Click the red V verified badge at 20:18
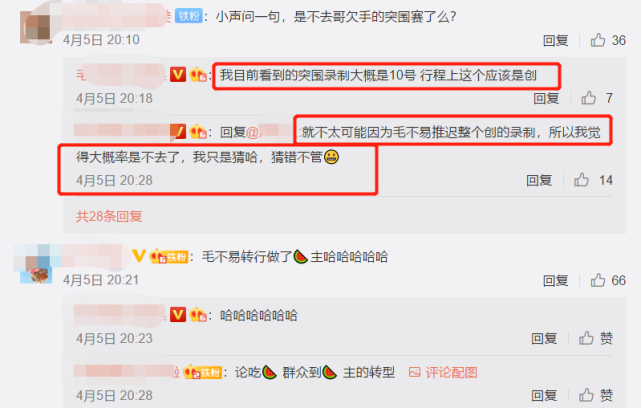This screenshot has width=641, height=408. [178, 74]
